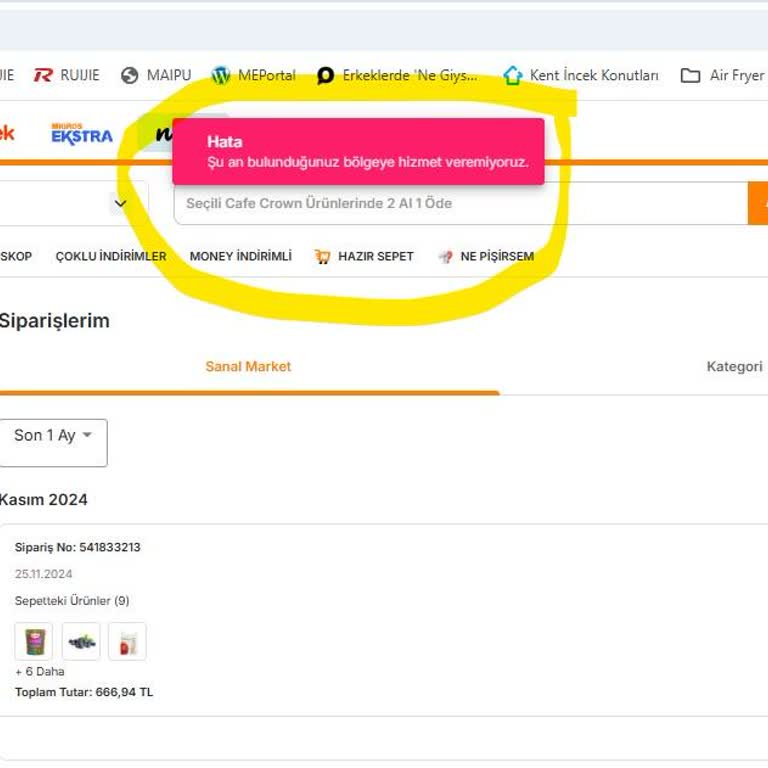The height and width of the screenshot is (768, 768).
Task: Open order Sipariş No: 541833213
Action: tap(77, 547)
